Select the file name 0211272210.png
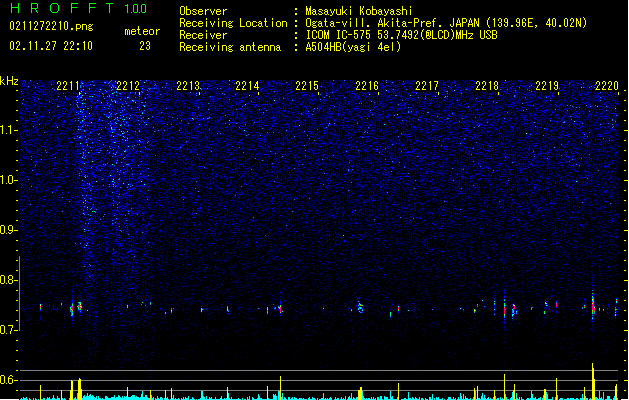Screen dimensions: 629x400 click(51, 26)
